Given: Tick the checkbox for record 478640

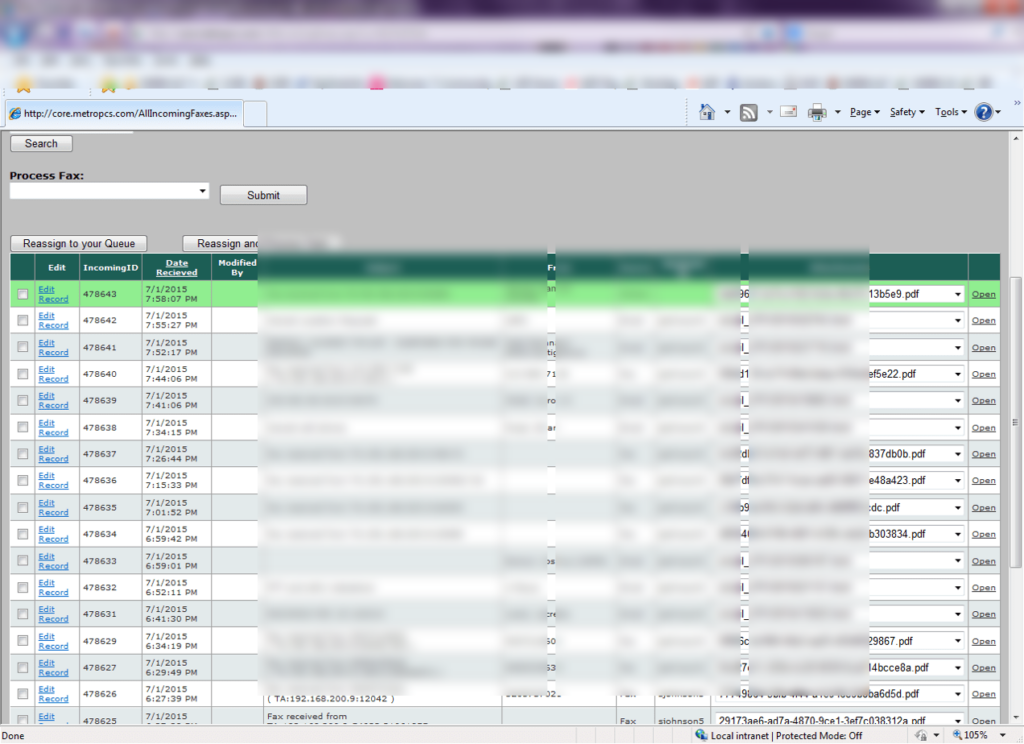Looking at the screenshot, I should (23, 374).
